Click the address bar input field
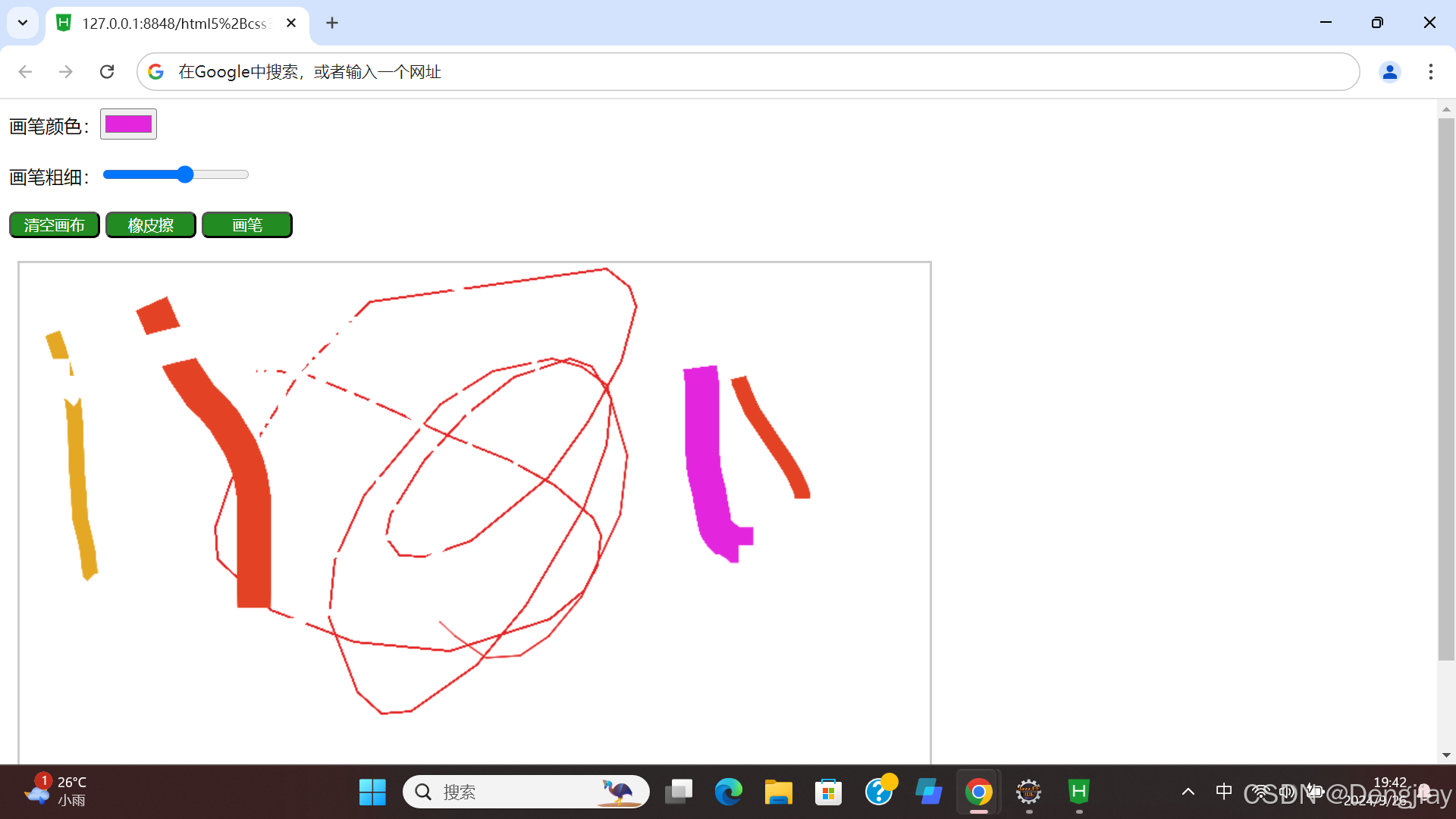Viewport: 1456px width, 819px height. pyautogui.click(x=682, y=71)
